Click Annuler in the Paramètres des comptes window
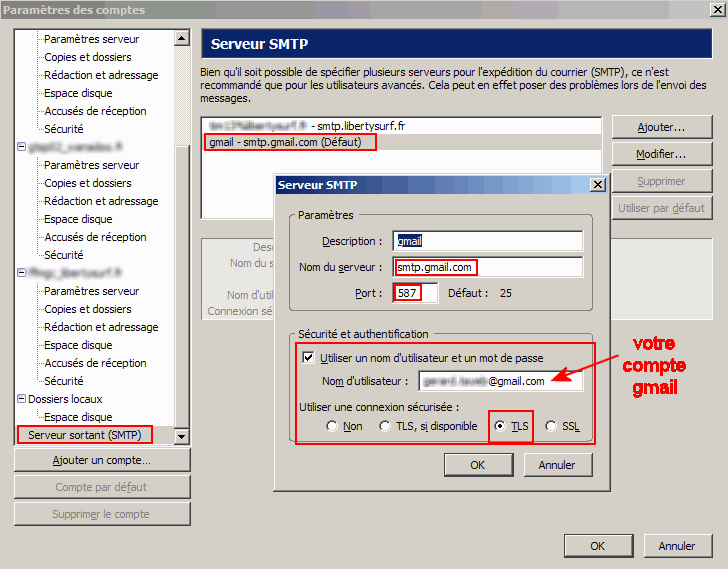728x569 pixels. 677,546
